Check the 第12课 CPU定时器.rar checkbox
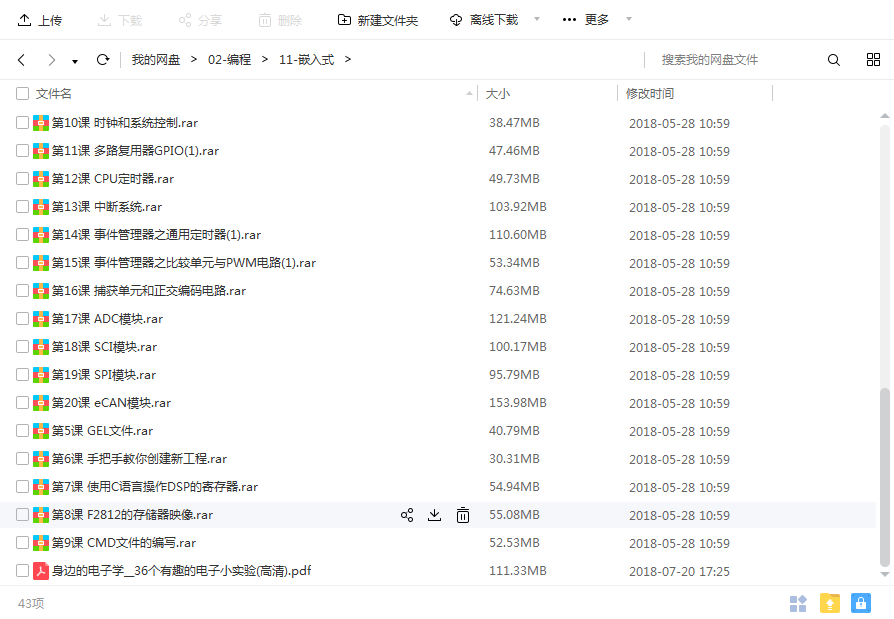The width and height of the screenshot is (894, 619). (22, 178)
